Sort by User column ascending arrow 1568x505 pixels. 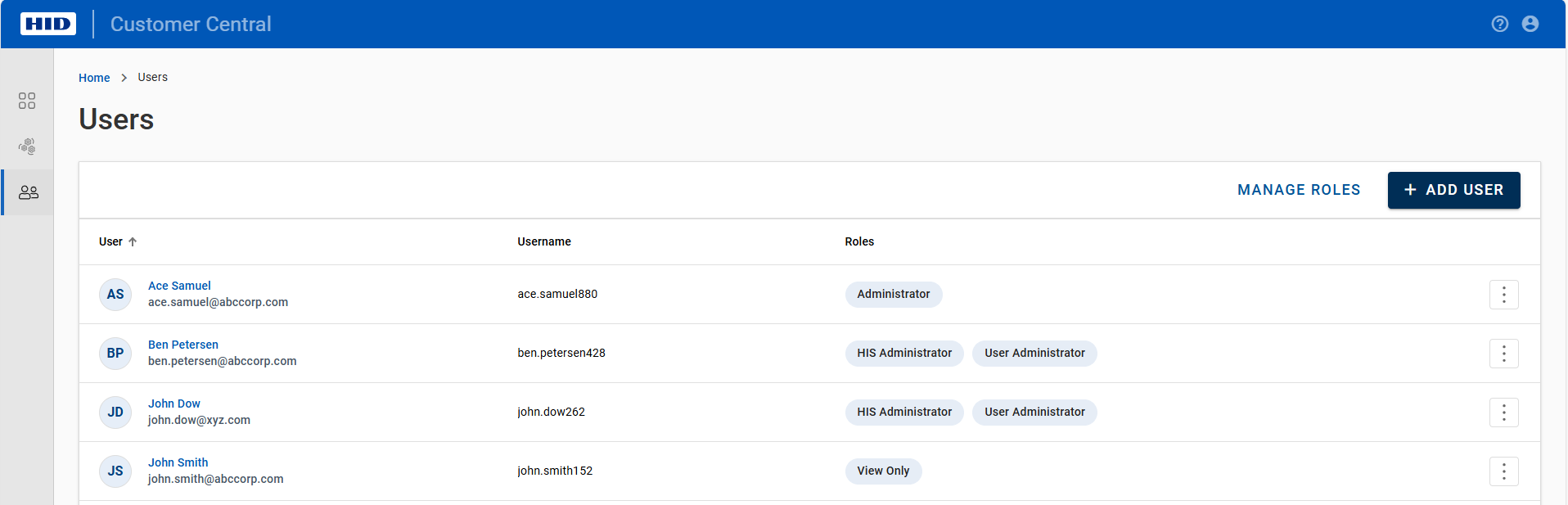(x=133, y=241)
